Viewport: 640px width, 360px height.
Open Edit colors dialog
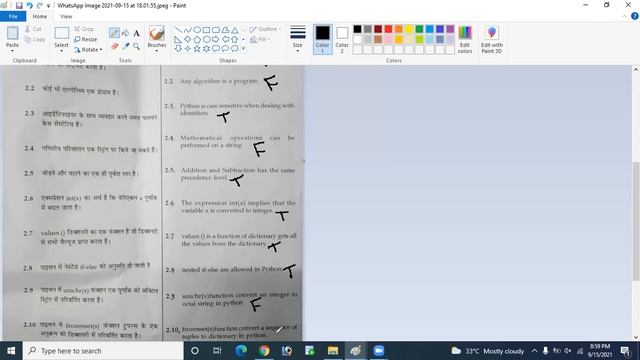tap(465, 39)
